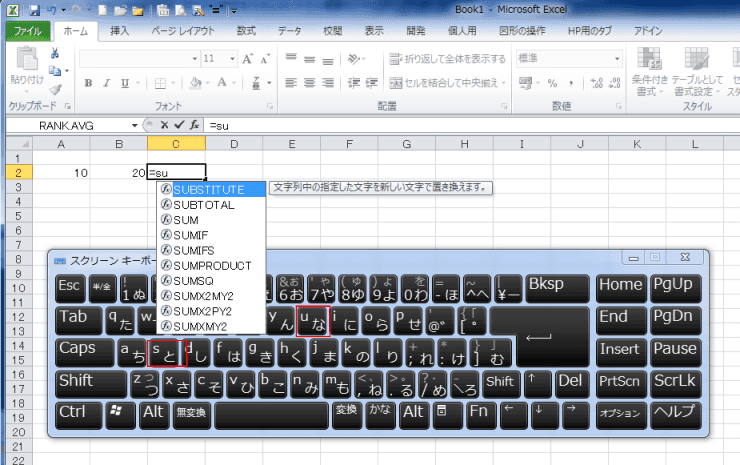
Task: Cancel the formula entry with the X icon
Action: (164, 125)
